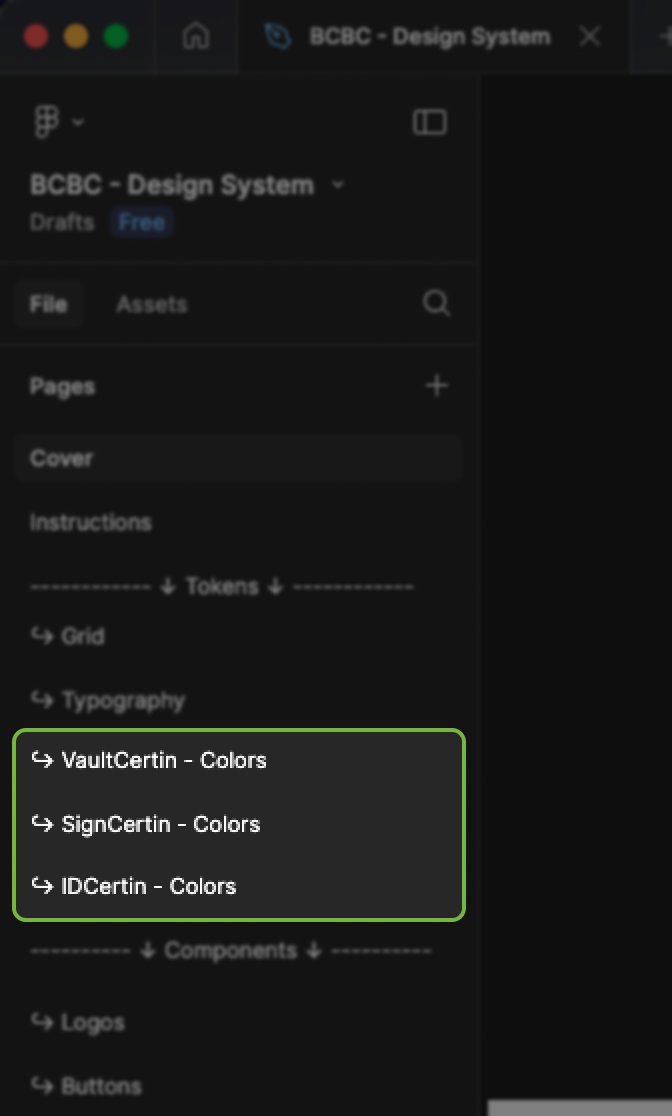Viewport: 672px width, 1116px height.
Task: Open dropdown arrow next to Figma logo
Action: tap(78, 123)
